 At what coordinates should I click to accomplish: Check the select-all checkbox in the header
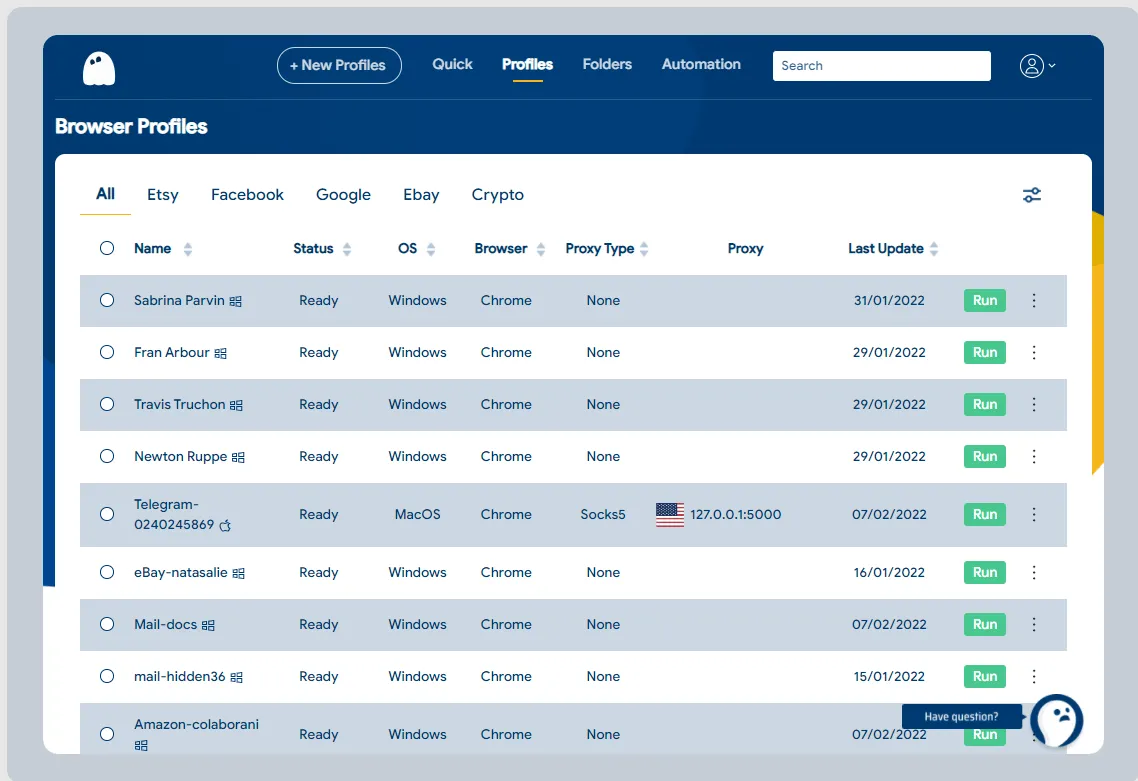[x=107, y=248]
